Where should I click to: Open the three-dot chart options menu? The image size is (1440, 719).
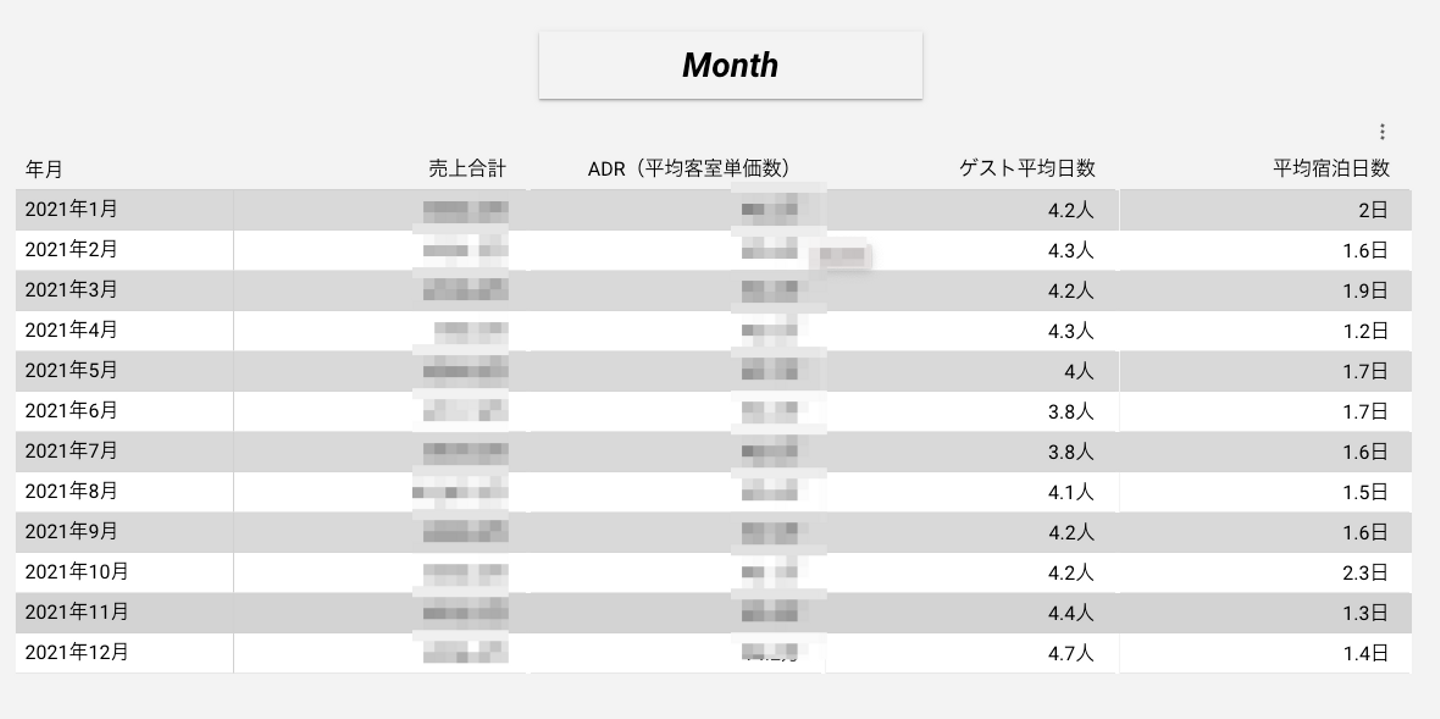[1382, 132]
